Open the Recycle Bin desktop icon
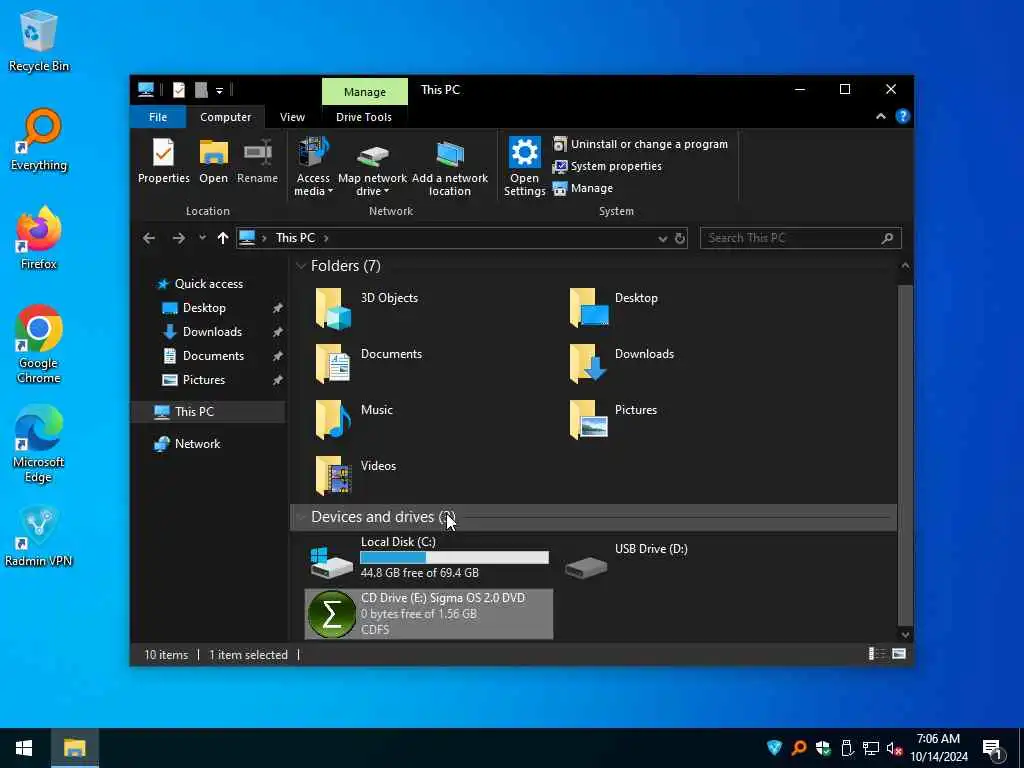The height and width of the screenshot is (768, 1024). (39, 42)
